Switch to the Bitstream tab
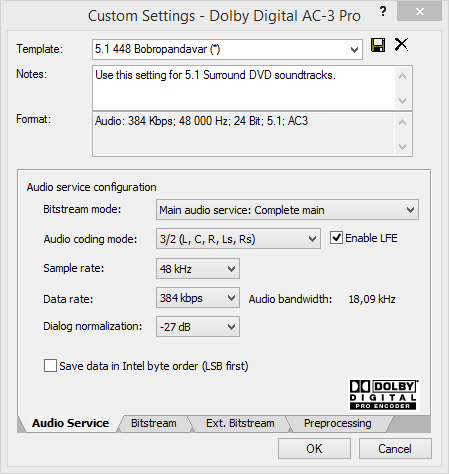 (x=154, y=423)
